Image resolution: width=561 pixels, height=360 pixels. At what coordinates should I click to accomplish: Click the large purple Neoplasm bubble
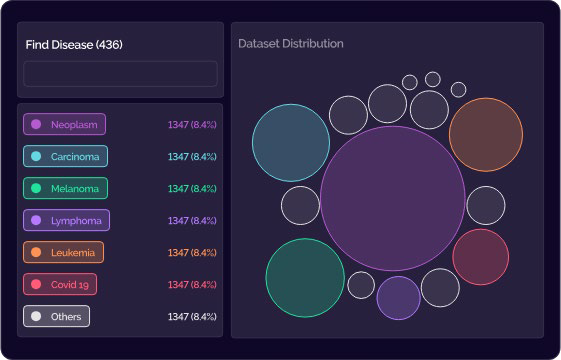[393, 198]
